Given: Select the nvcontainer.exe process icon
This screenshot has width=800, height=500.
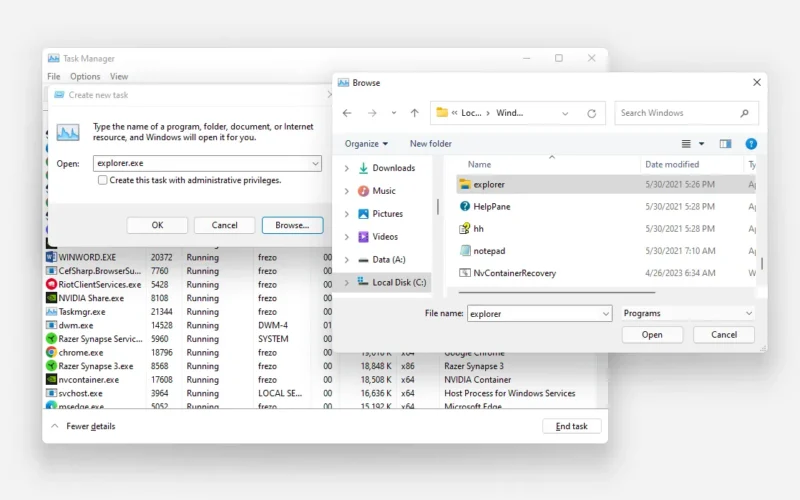Looking at the screenshot, I should coord(52,380).
